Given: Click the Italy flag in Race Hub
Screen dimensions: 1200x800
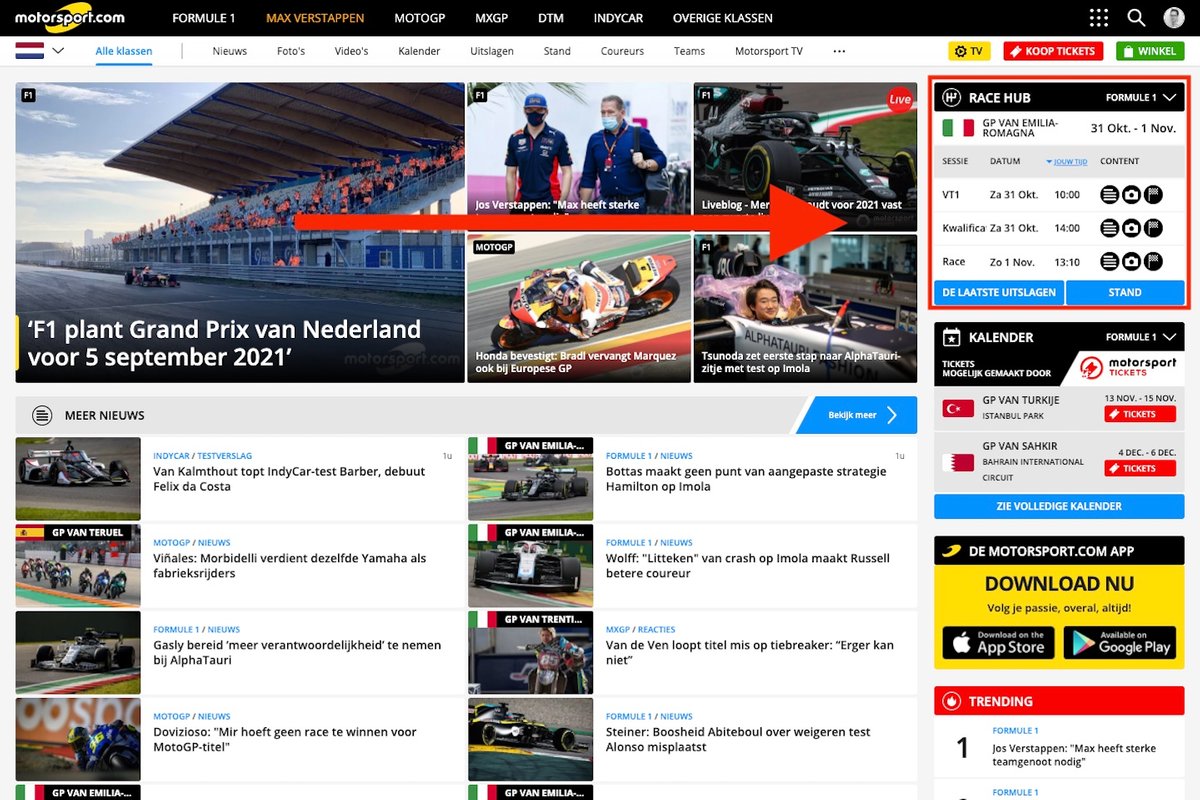Looking at the screenshot, I should pos(958,127).
